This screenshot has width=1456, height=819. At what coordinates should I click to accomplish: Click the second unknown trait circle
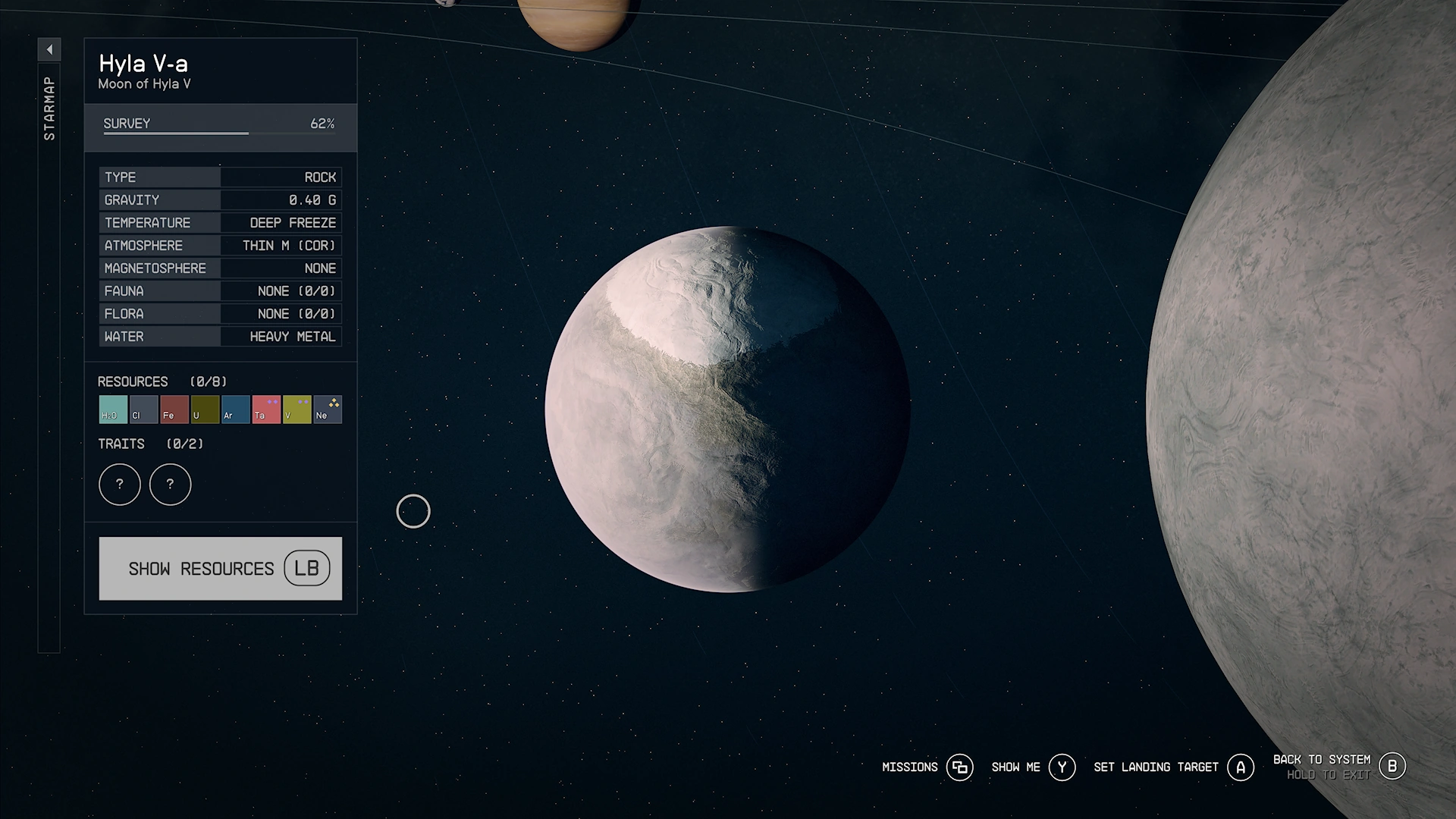[170, 485]
